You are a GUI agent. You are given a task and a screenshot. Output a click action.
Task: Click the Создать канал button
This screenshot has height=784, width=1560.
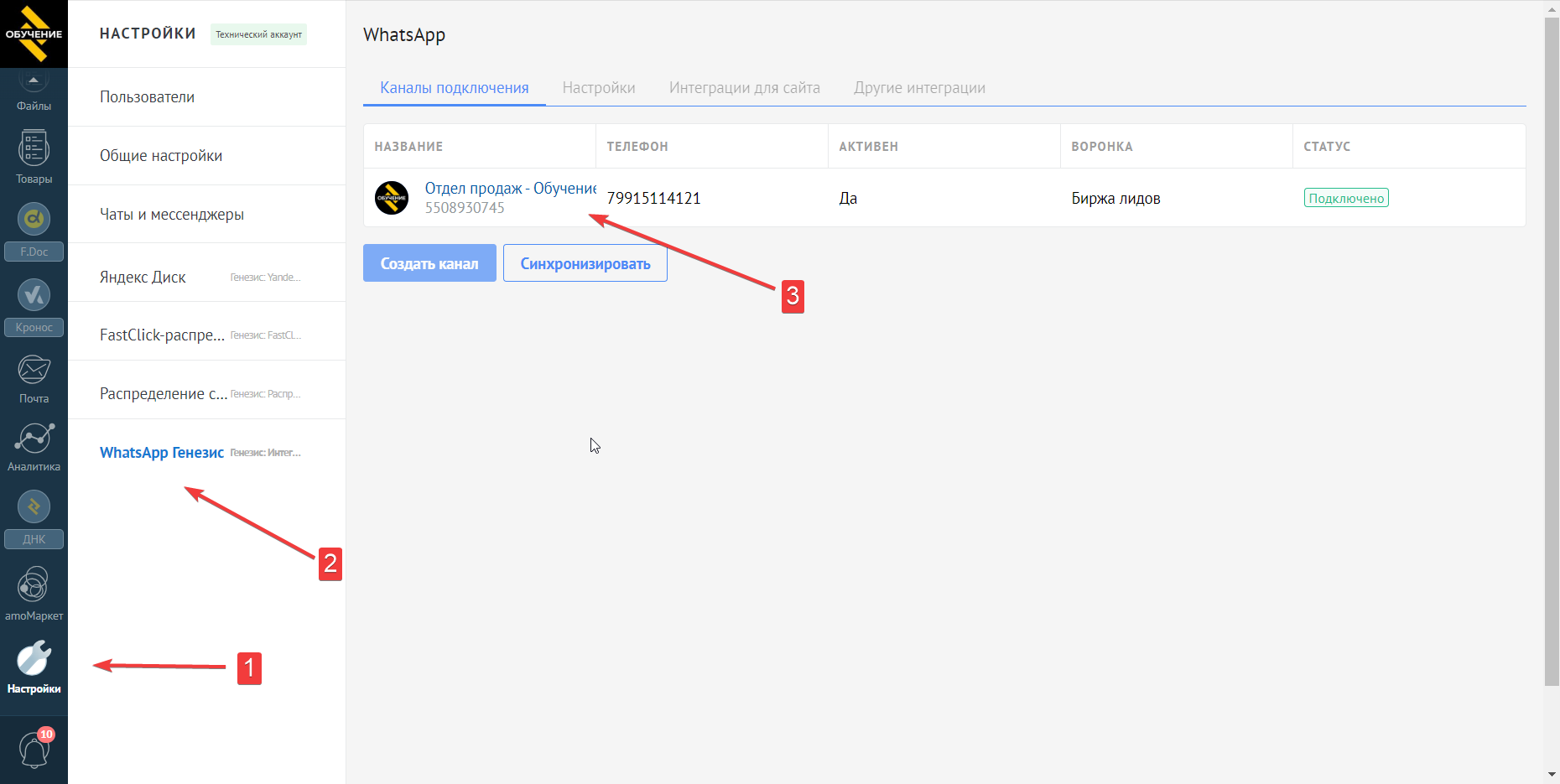(x=429, y=263)
